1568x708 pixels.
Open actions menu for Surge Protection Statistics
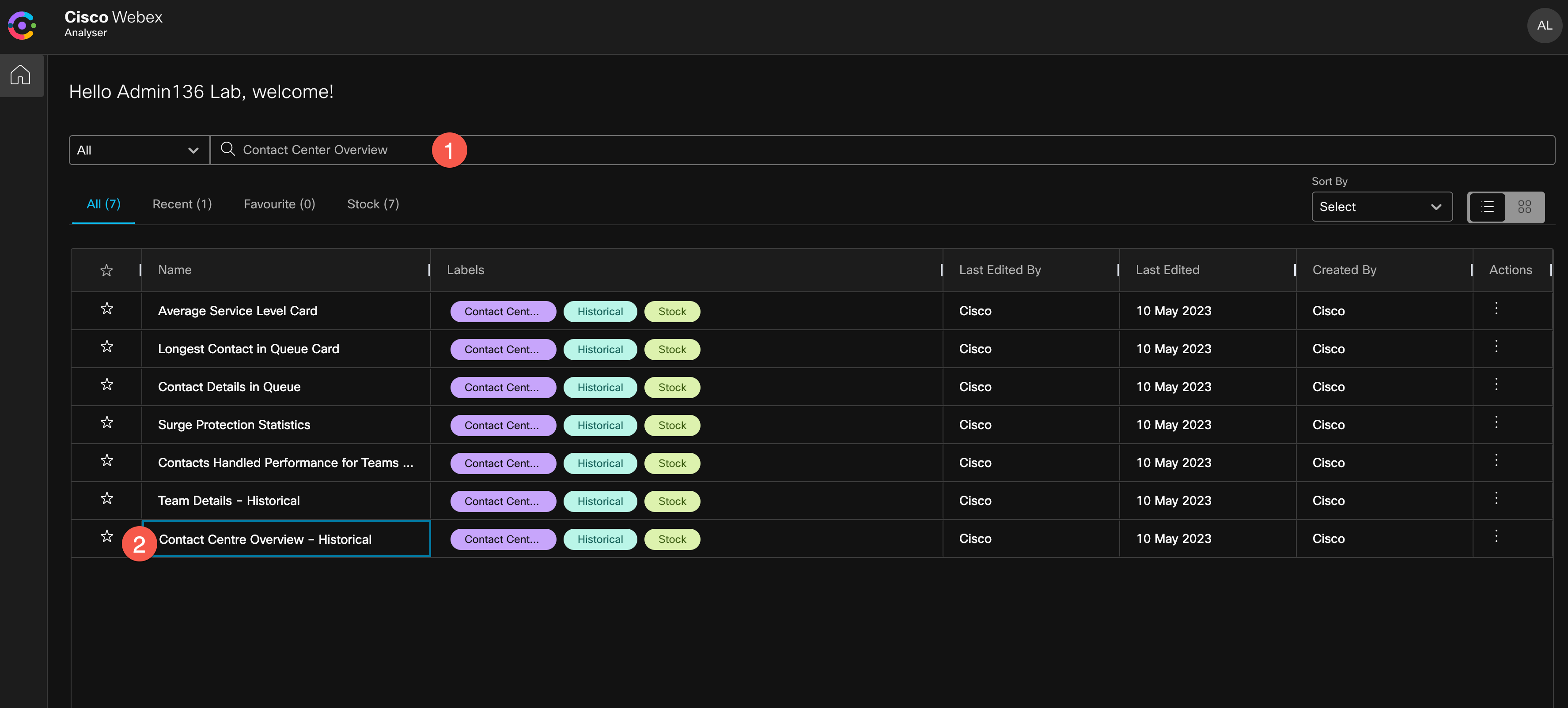1496,422
